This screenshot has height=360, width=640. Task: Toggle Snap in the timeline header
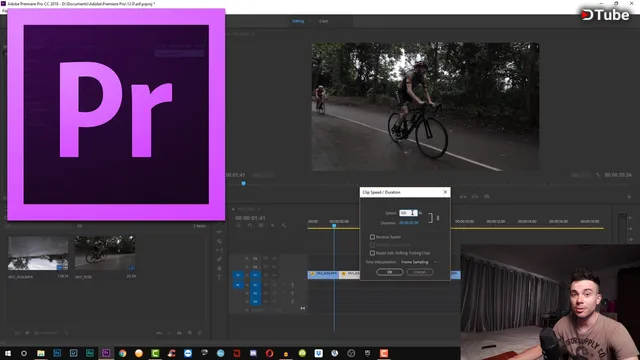pos(250,225)
